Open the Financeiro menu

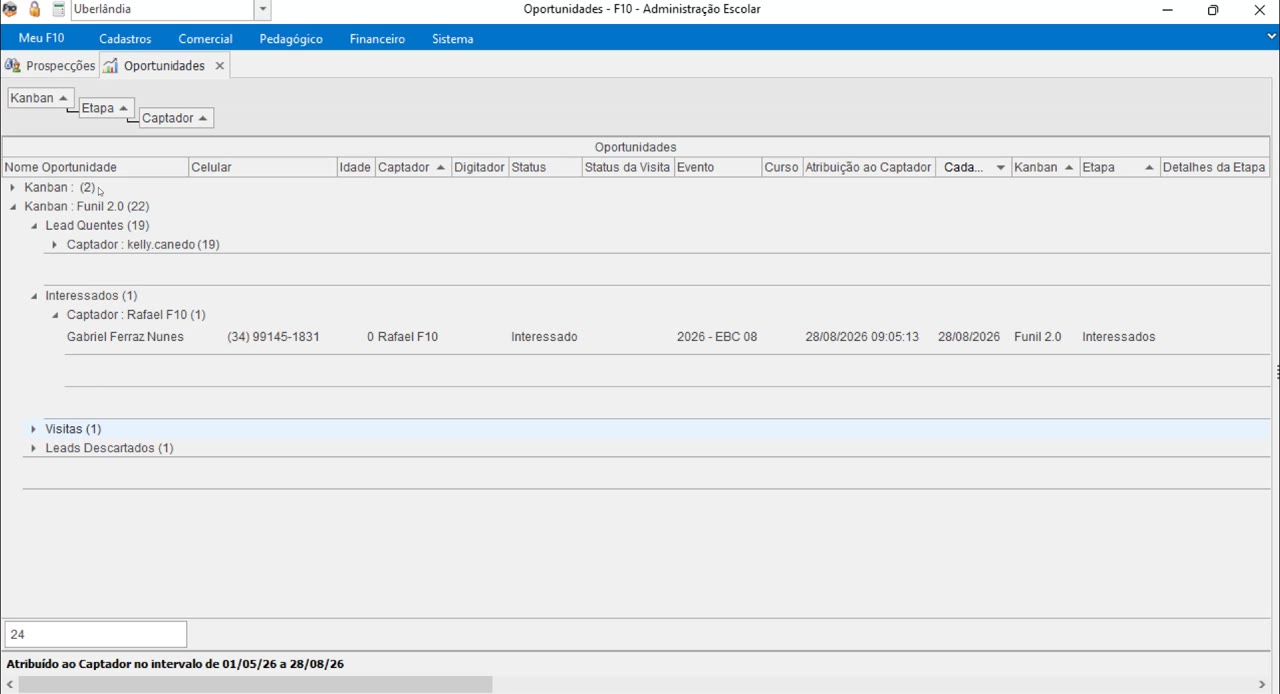point(377,38)
